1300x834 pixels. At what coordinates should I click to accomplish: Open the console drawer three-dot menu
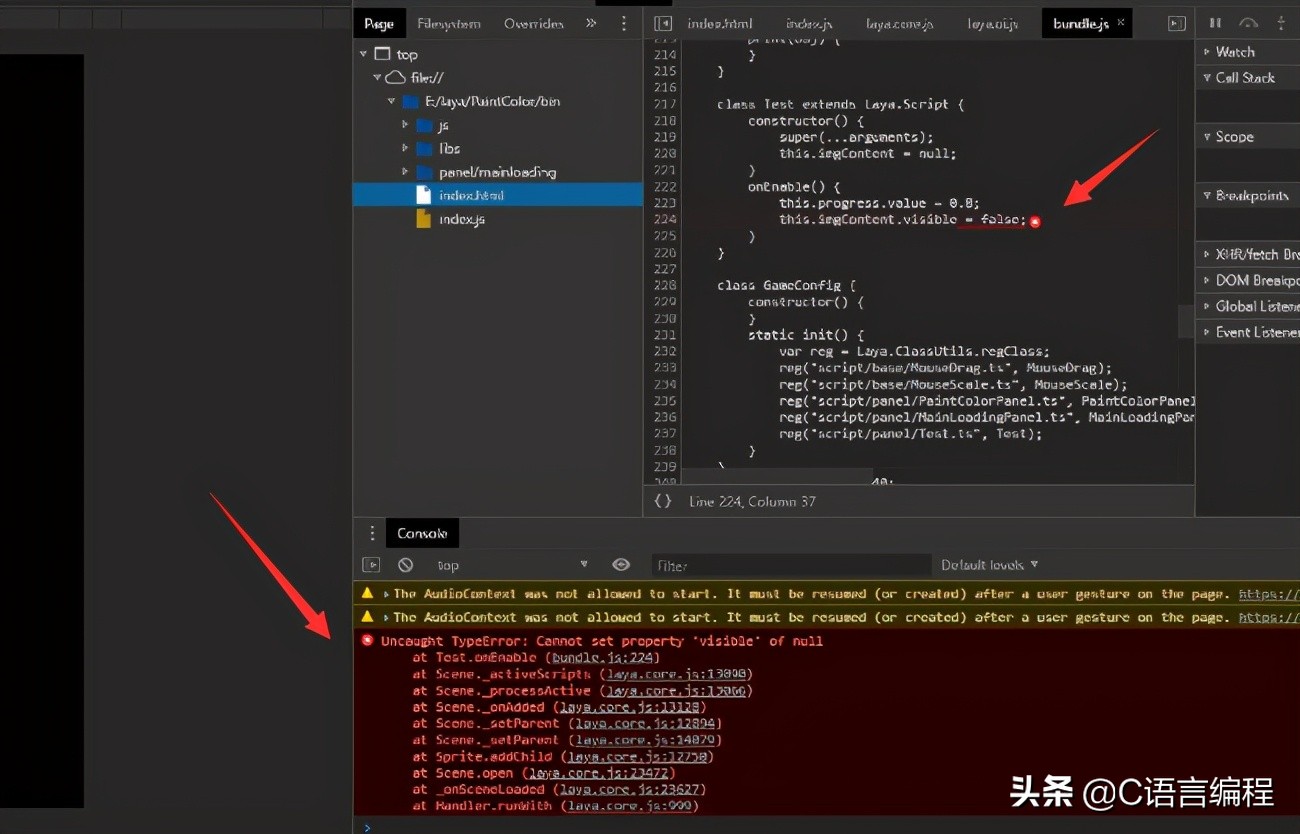371,533
